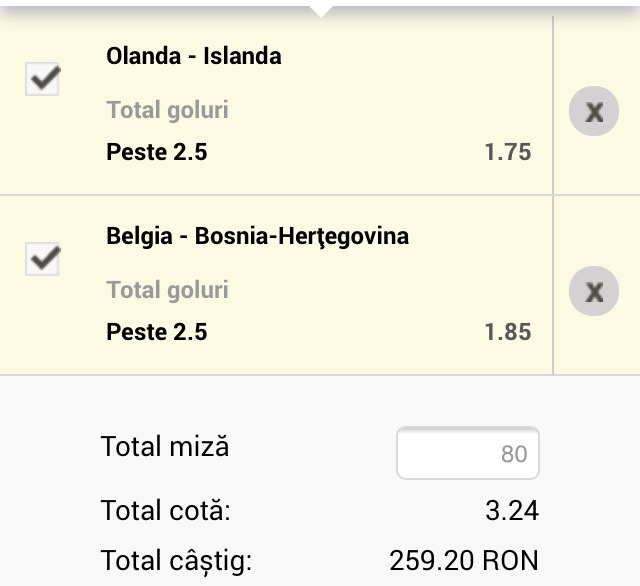Uncheck the Olanda - Islanda selection
This screenshot has height=586, width=640.
click(x=42, y=80)
